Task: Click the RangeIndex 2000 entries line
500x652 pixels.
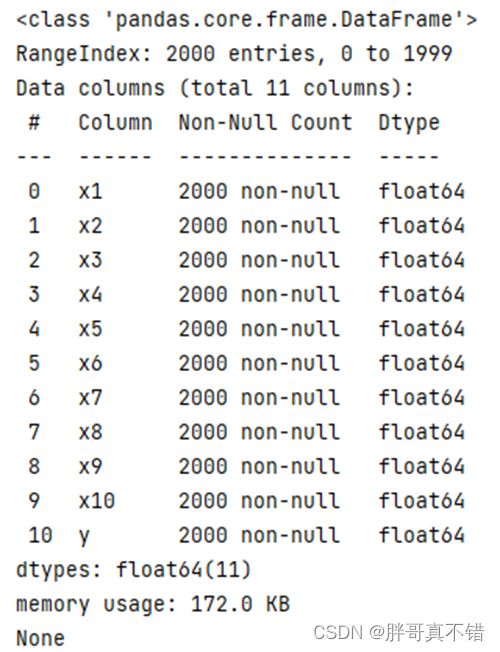Action: [x=234, y=54]
